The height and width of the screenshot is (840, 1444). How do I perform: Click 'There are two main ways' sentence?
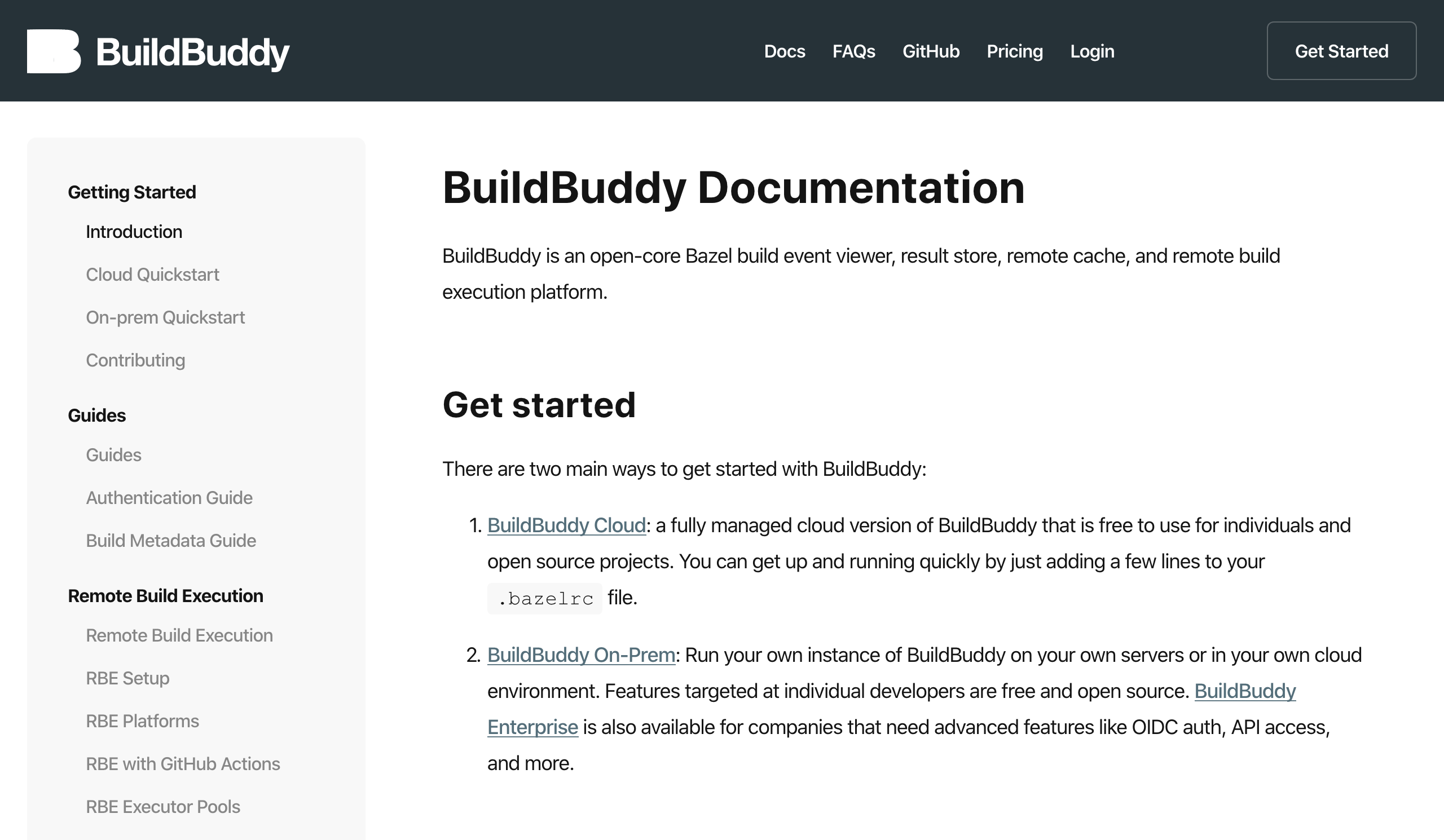684,469
